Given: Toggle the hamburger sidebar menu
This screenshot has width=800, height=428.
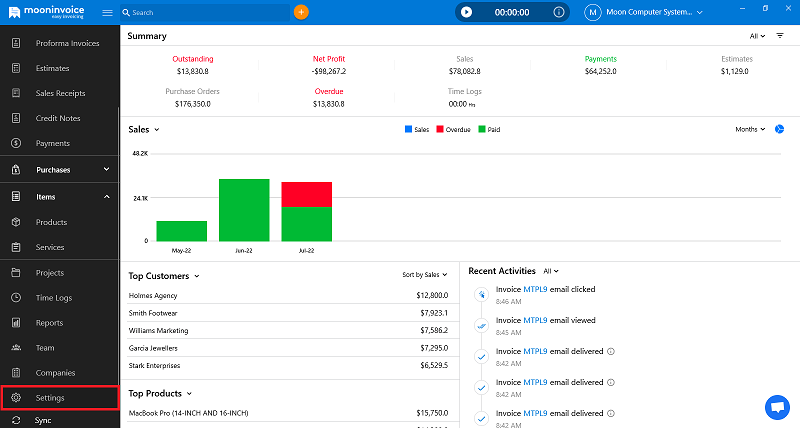Looking at the screenshot, I should tap(107, 13).
